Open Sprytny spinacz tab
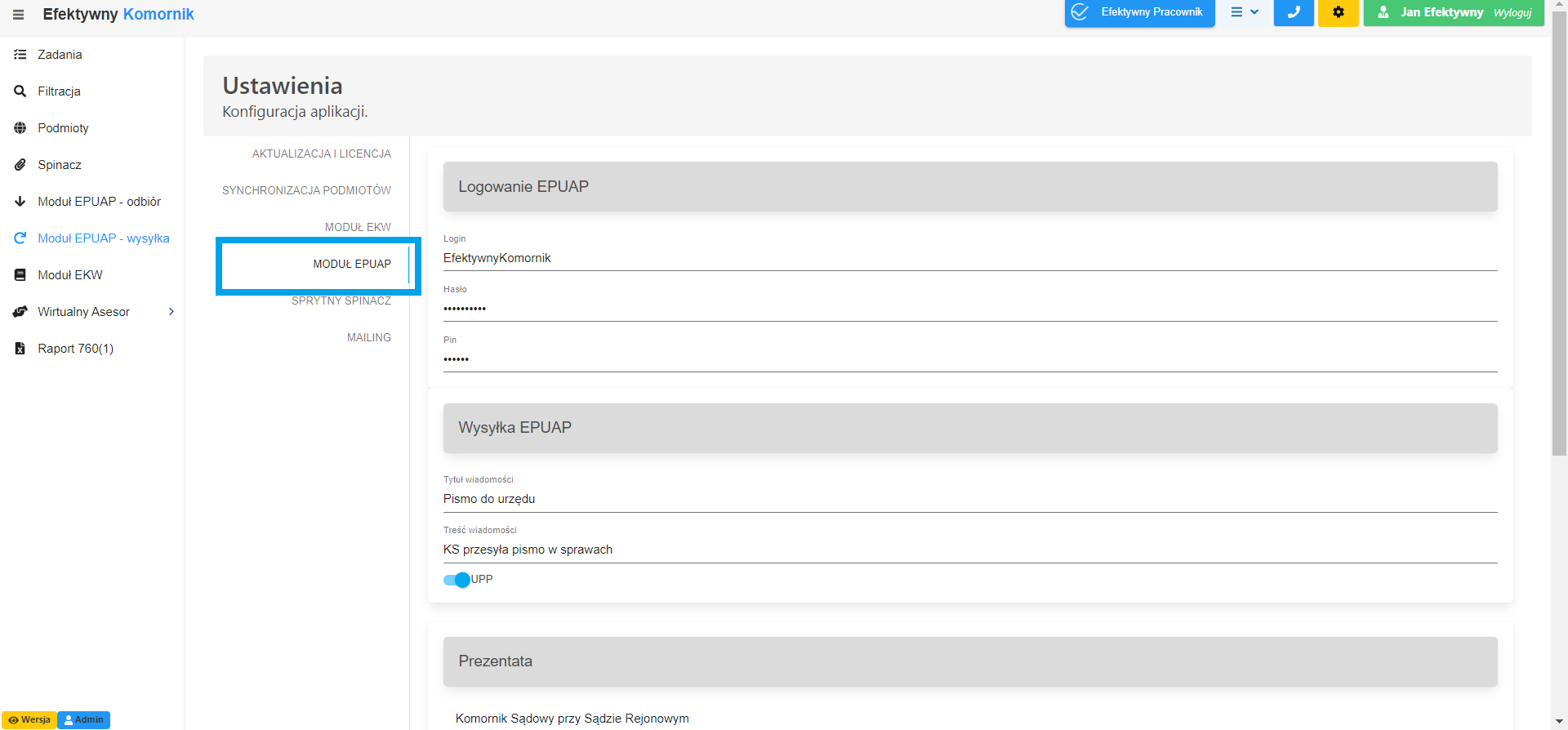Screen dimensions: 1568x730 coord(341,300)
